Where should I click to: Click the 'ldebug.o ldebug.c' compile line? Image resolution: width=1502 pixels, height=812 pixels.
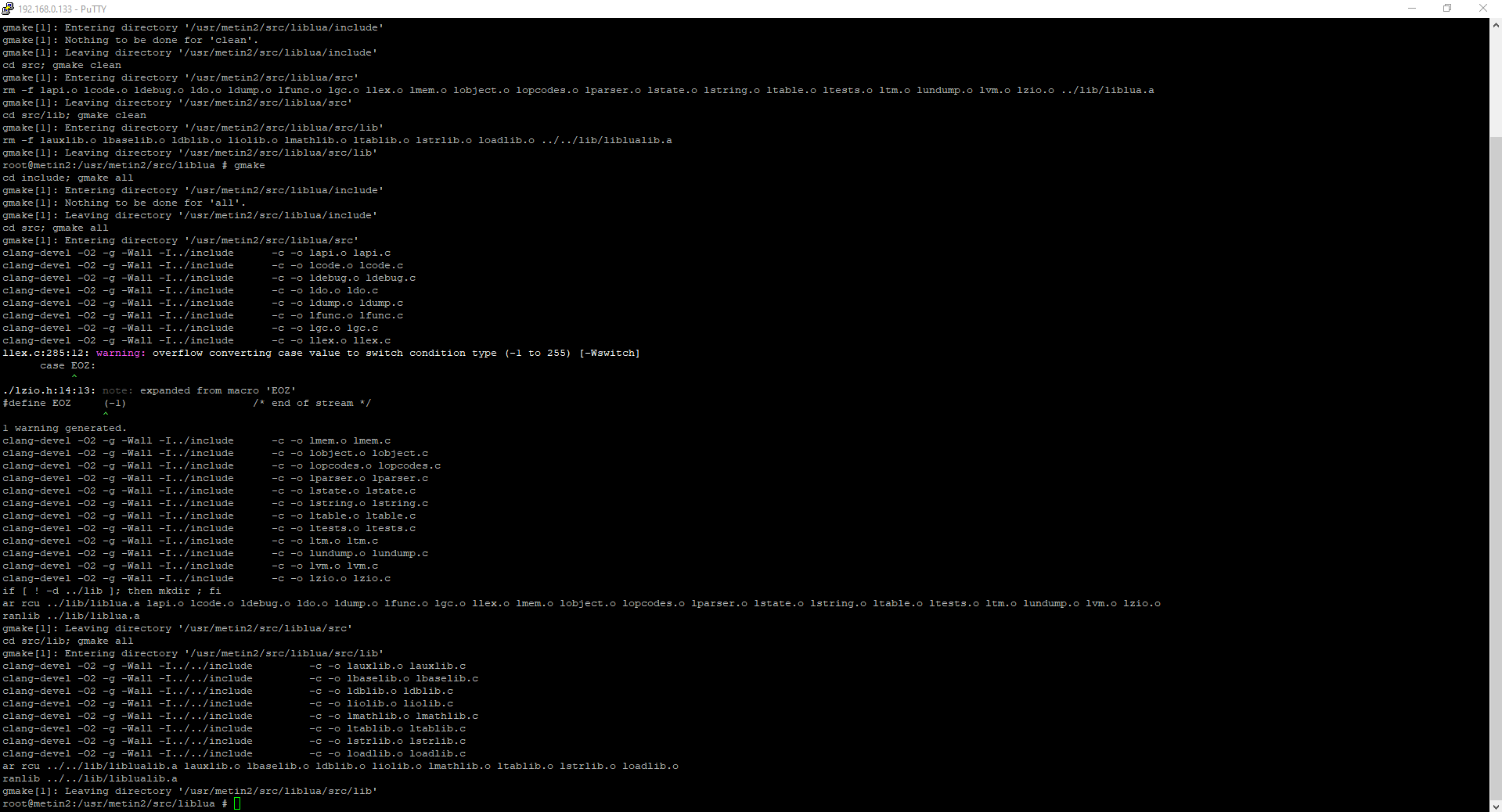click(209, 278)
